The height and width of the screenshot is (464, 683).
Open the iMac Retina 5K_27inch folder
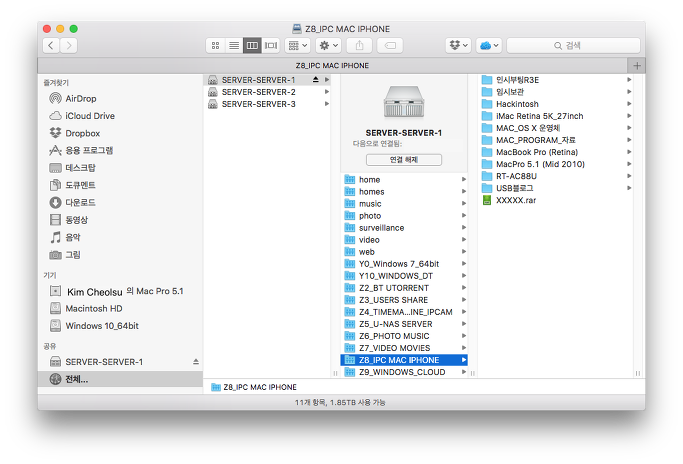tap(556, 116)
